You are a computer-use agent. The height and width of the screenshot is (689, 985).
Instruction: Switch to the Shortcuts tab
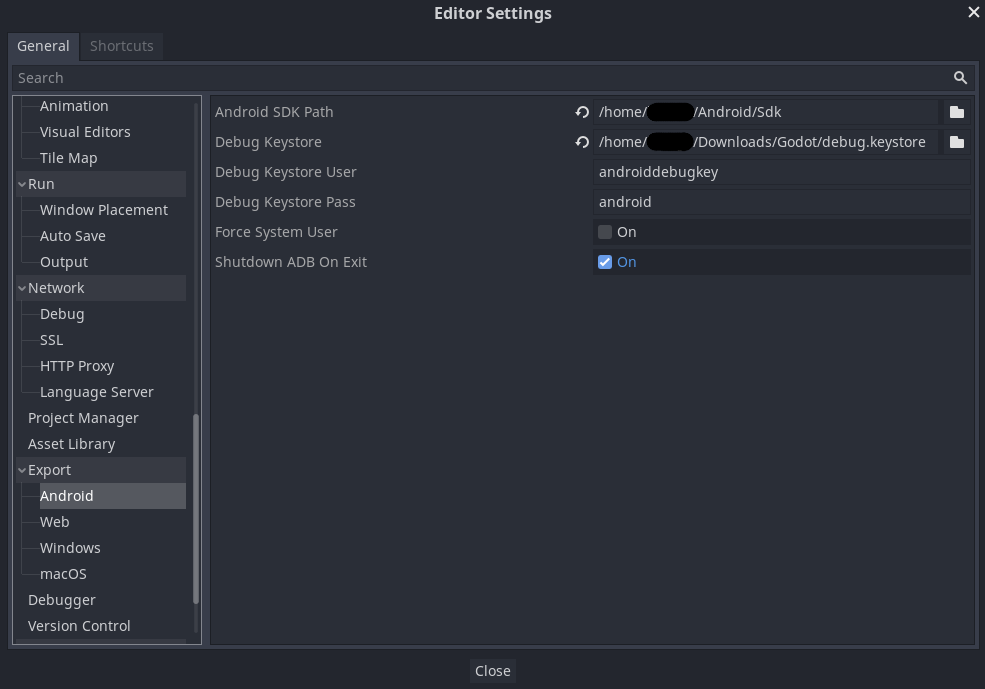coord(121,46)
